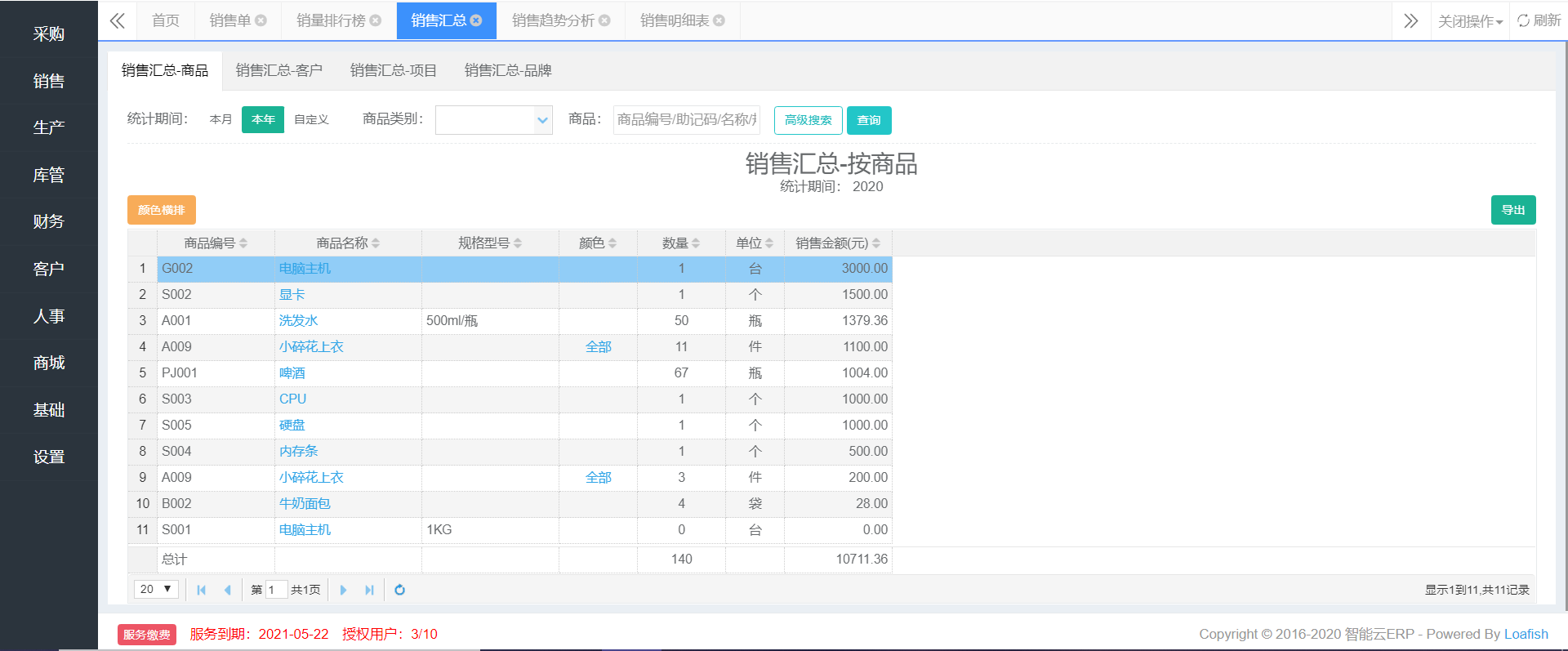Click the 刷新 refresh button
The image size is (1568, 651).
pyautogui.click(x=1539, y=20)
